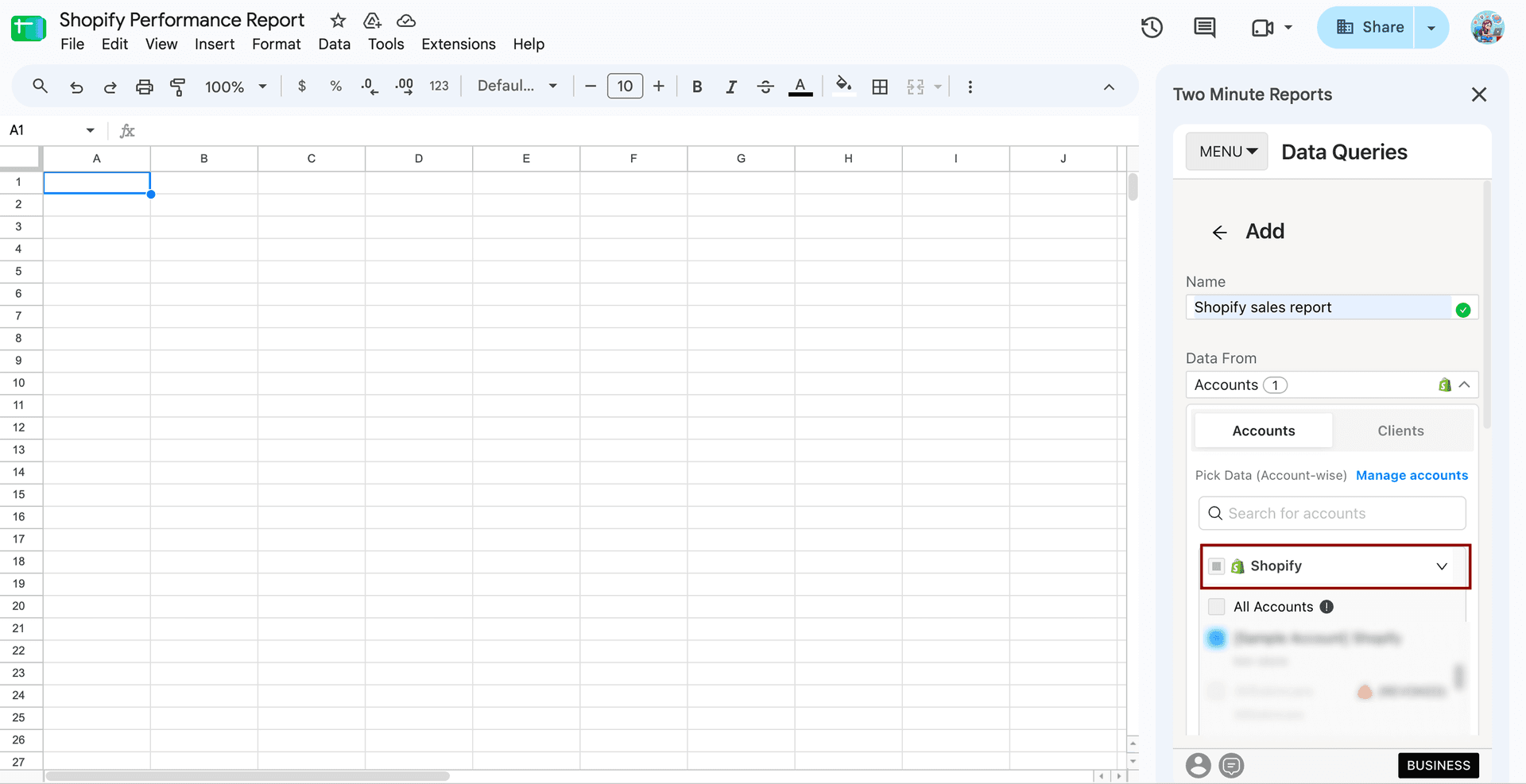Check the cloud document status icon

click(406, 21)
